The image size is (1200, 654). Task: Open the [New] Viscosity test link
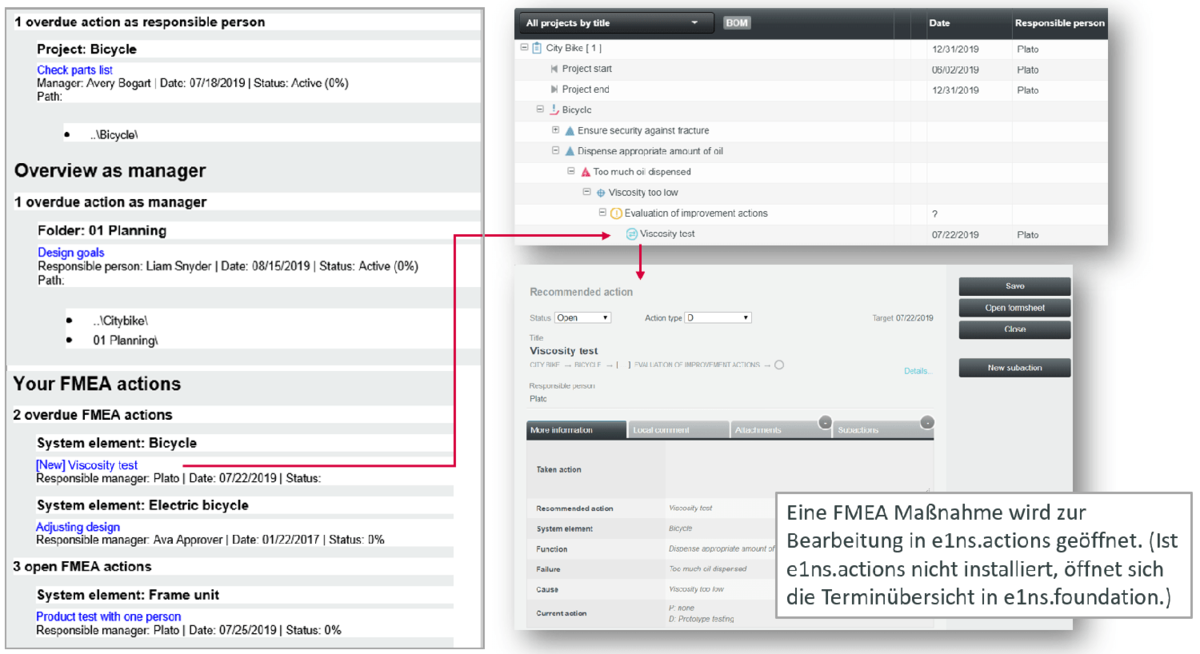pos(87,465)
